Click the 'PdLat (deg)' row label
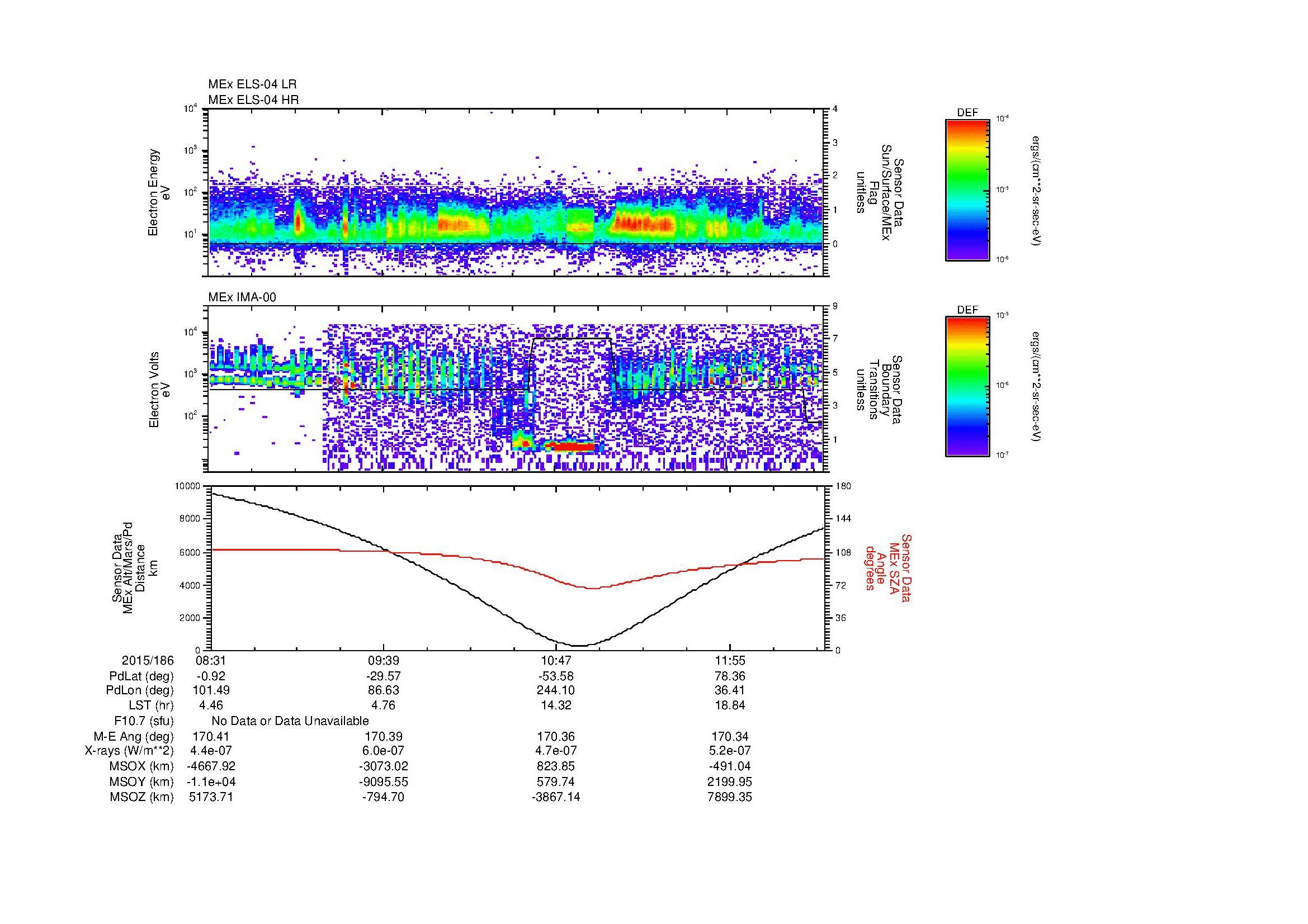 [141, 676]
